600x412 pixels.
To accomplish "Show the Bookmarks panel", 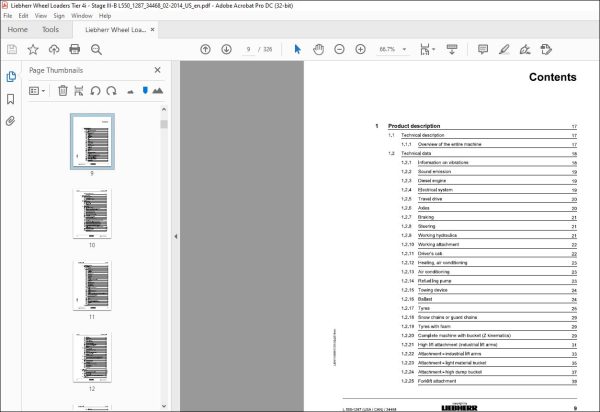I will (11, 99).
